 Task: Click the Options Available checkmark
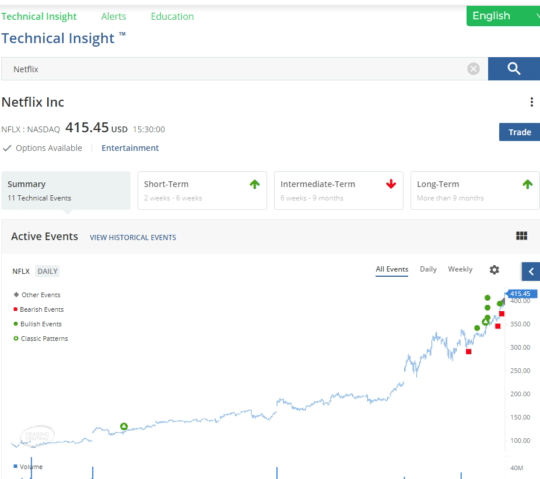[7, 148]
